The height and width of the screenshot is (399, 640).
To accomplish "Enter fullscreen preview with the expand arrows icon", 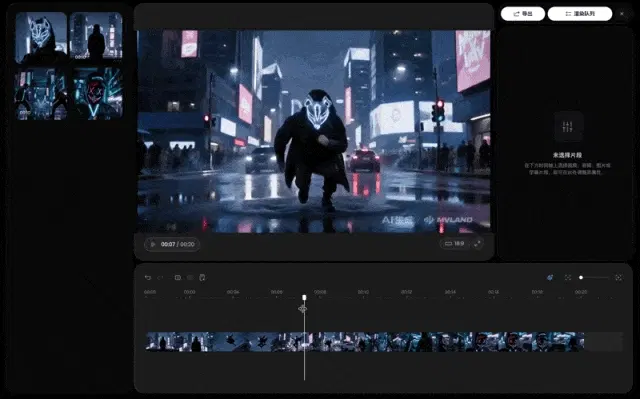I will point(477,244).
